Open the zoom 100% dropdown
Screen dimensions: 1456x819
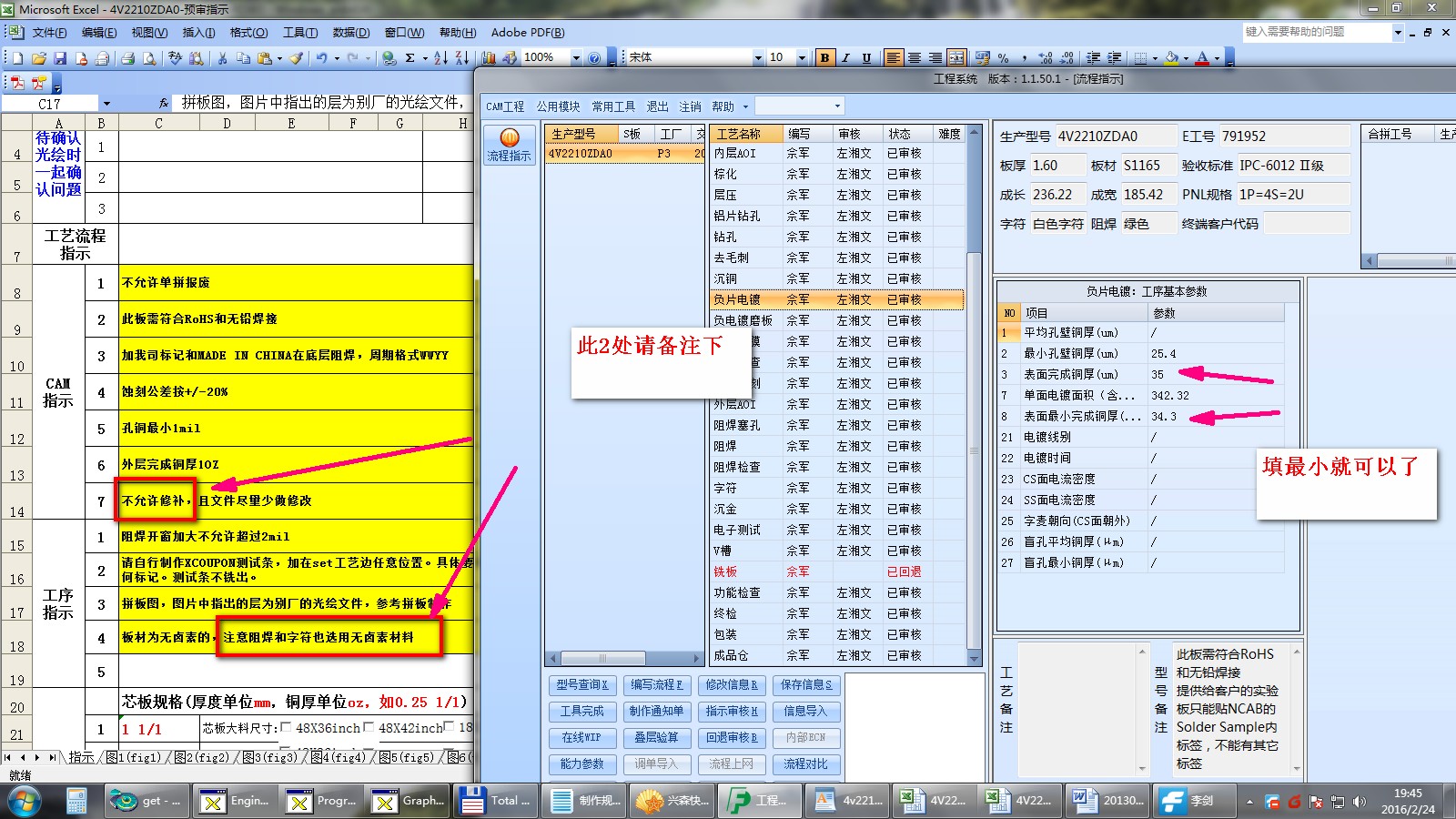pyautogui.click(x=576, y=57)
